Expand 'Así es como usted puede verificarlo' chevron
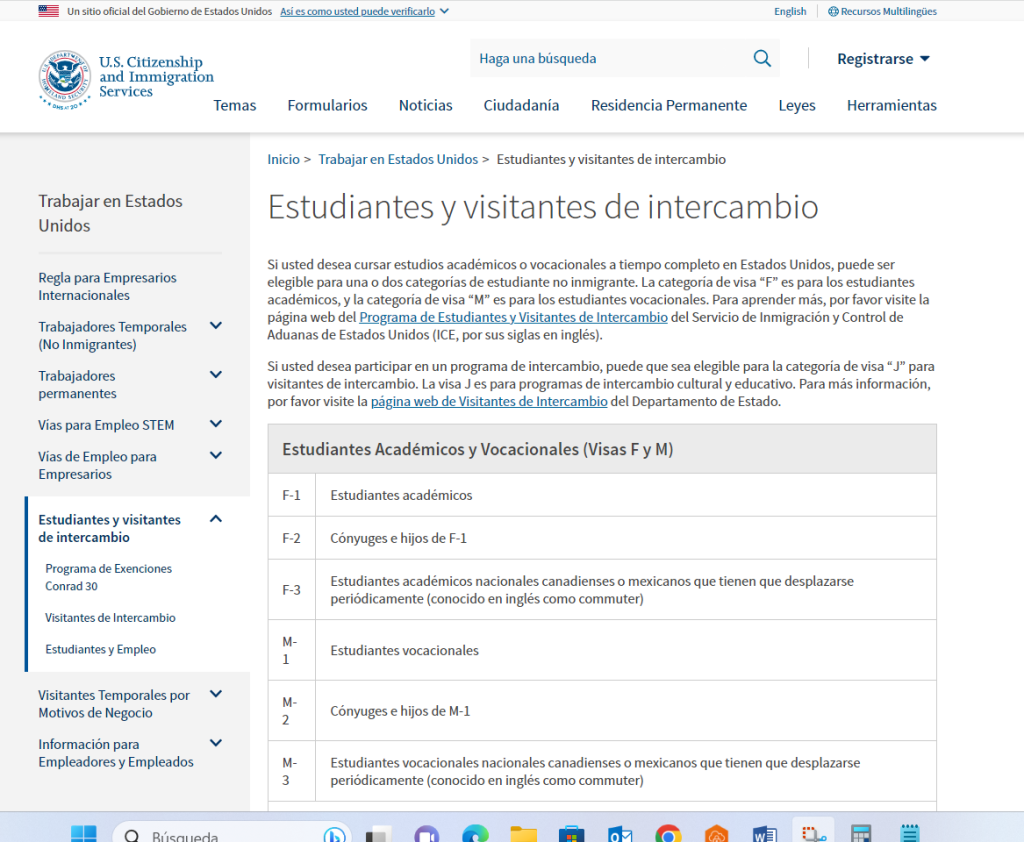This screenshot has width=1024, height=842. (x=444, y=11)
